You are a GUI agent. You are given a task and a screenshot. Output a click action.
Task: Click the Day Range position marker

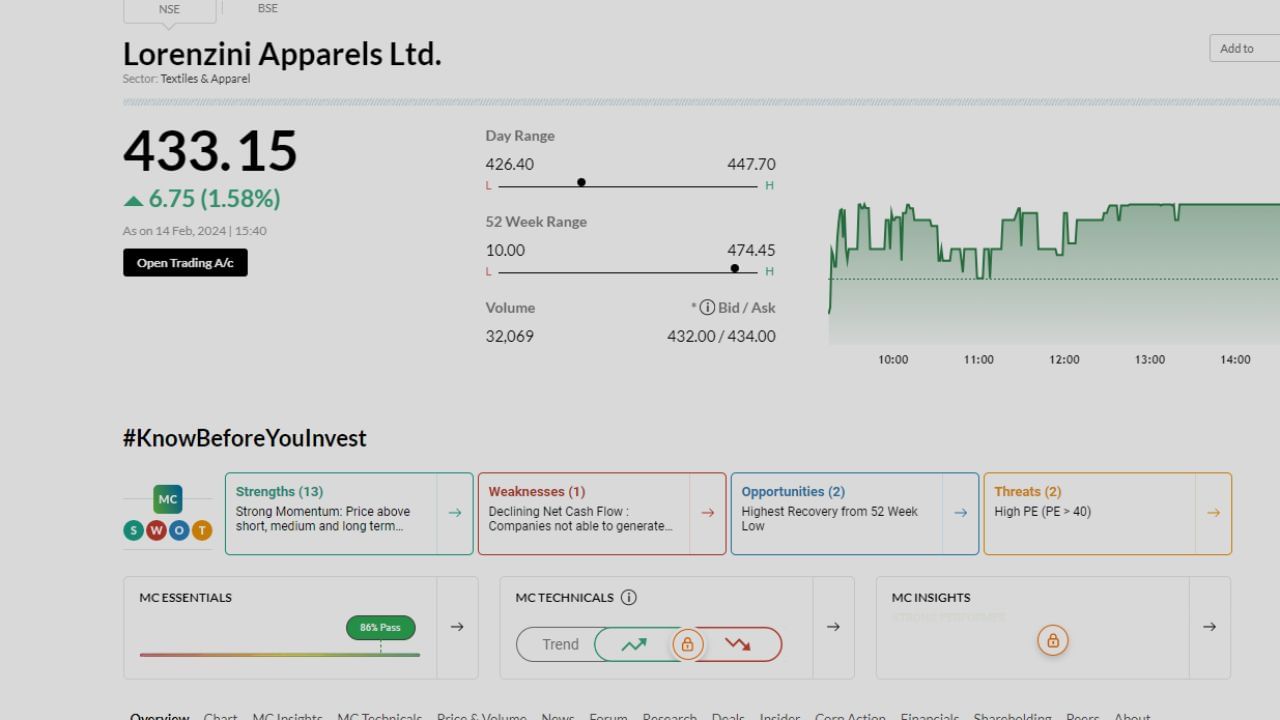[x=581, y=182]
